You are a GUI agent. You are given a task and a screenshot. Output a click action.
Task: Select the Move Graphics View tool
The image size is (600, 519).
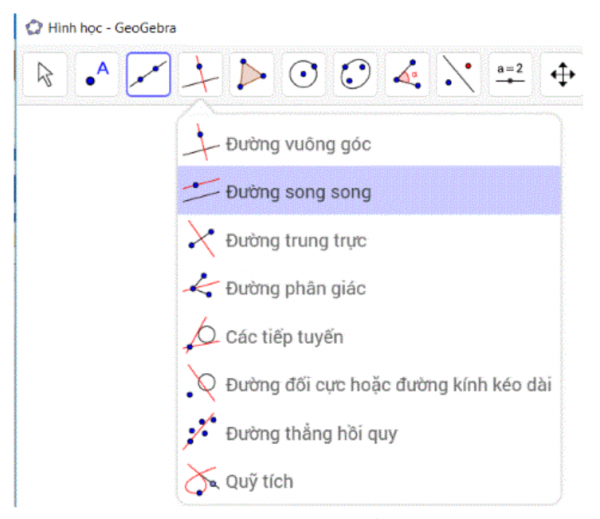pos(561,74)
